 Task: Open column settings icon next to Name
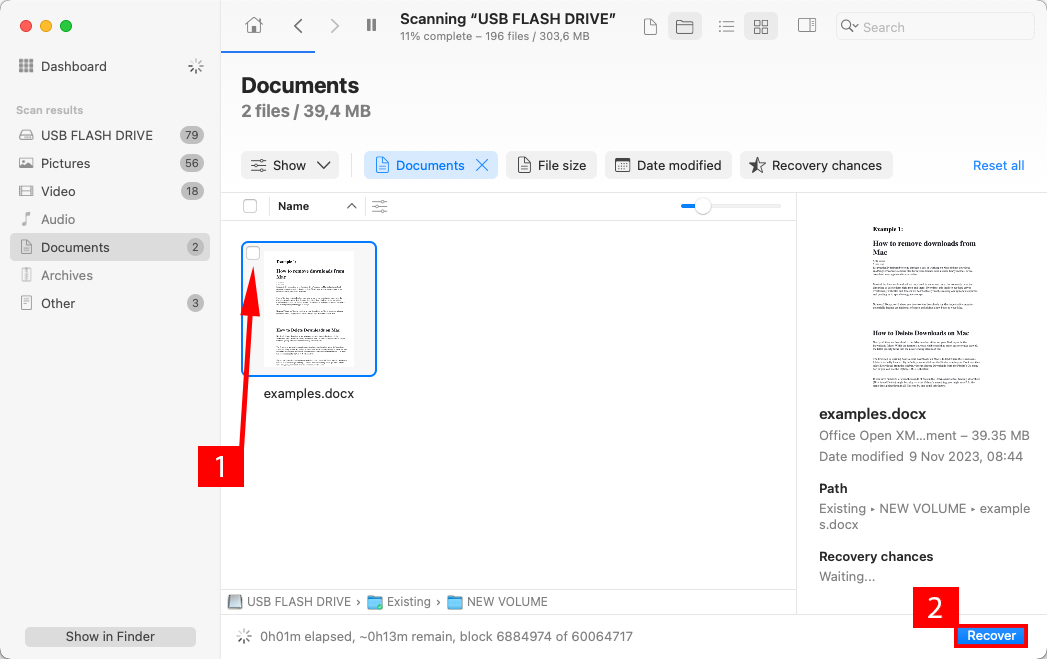pyautogui.click(x=379, y=206)
